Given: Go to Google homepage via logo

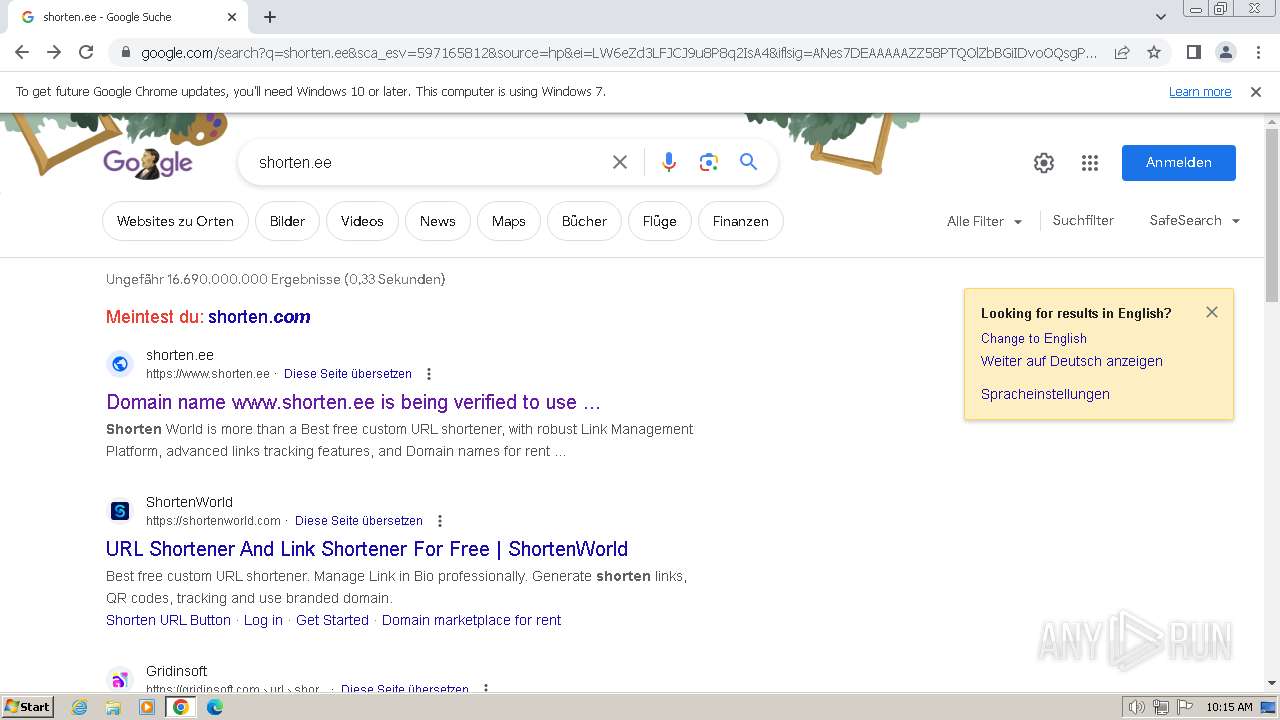Looking at the screenshot, I should click(x=148, y=162).
